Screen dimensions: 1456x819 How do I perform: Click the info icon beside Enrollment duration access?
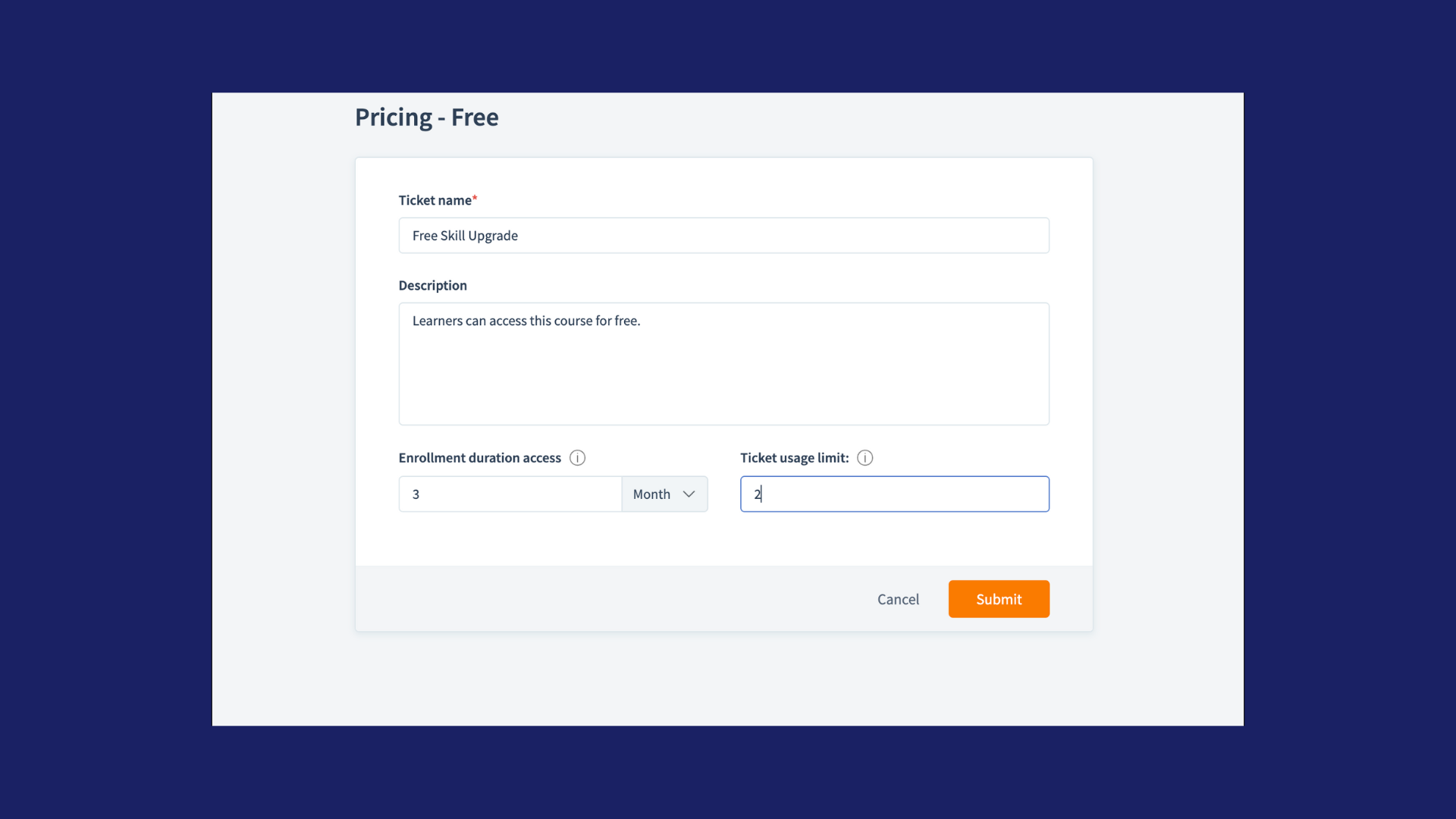click(577, 458)
